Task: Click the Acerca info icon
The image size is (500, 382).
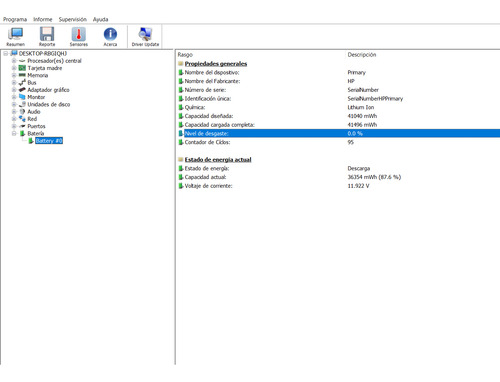Action: click(110, 37)
